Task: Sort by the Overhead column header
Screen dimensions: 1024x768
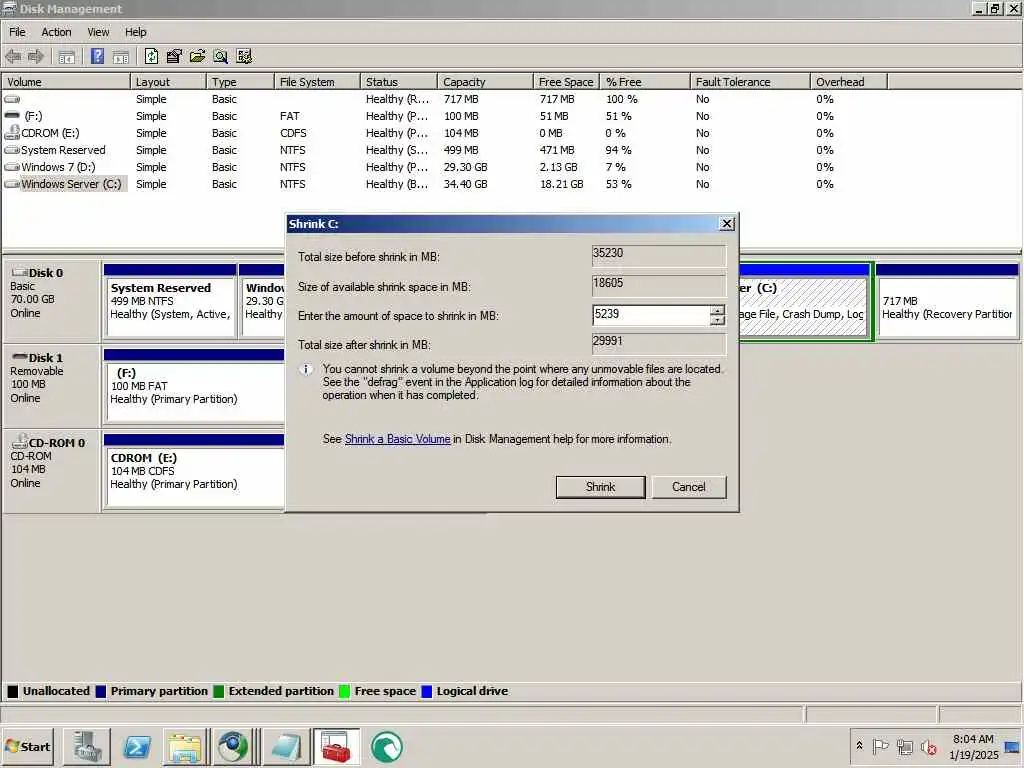Action: pyautogui.click(x=848, y=82)
